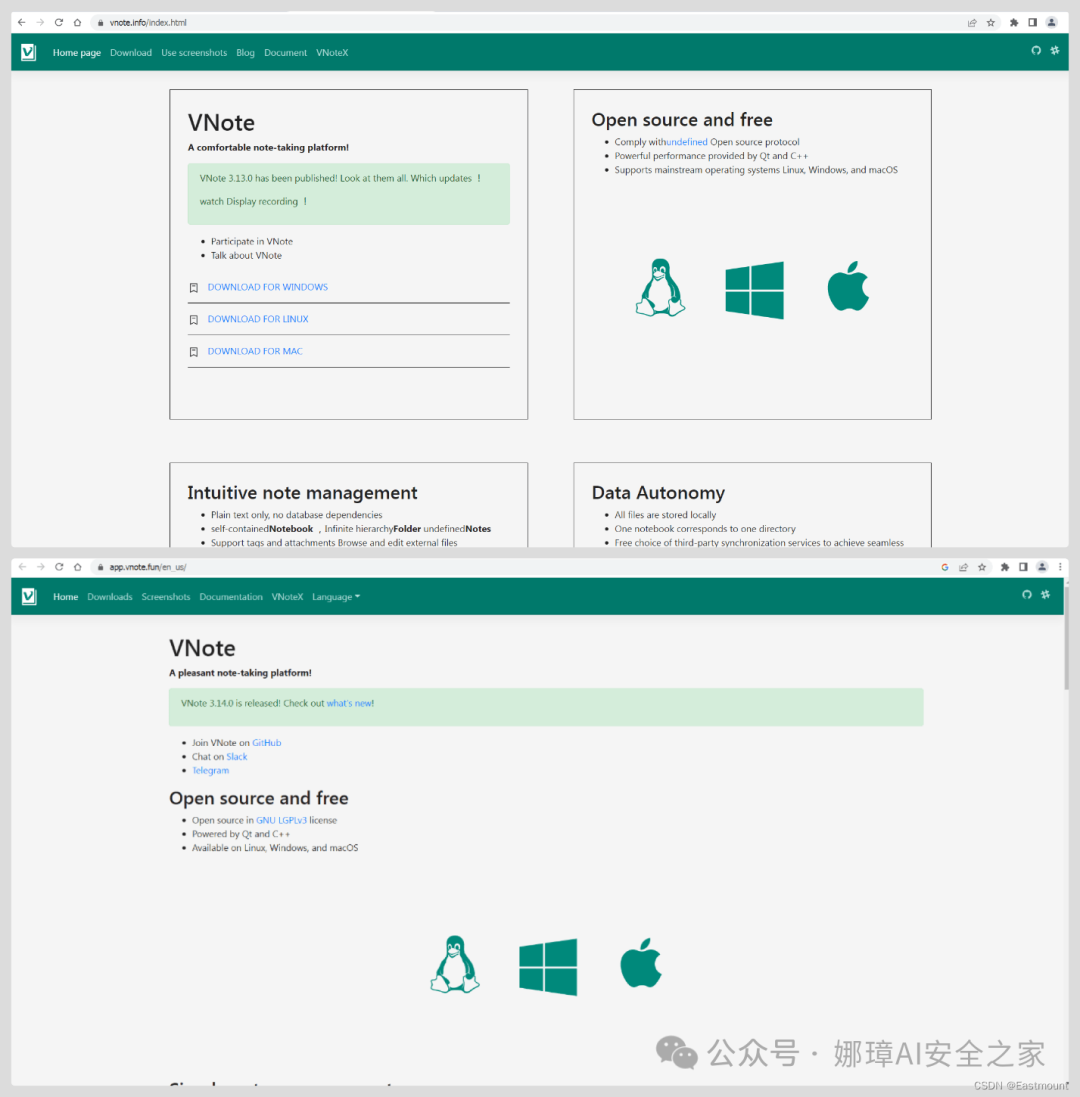The height and width of the screenshot is (1097, 1080).
Task: Open the Telegram link
Action: 211,770
